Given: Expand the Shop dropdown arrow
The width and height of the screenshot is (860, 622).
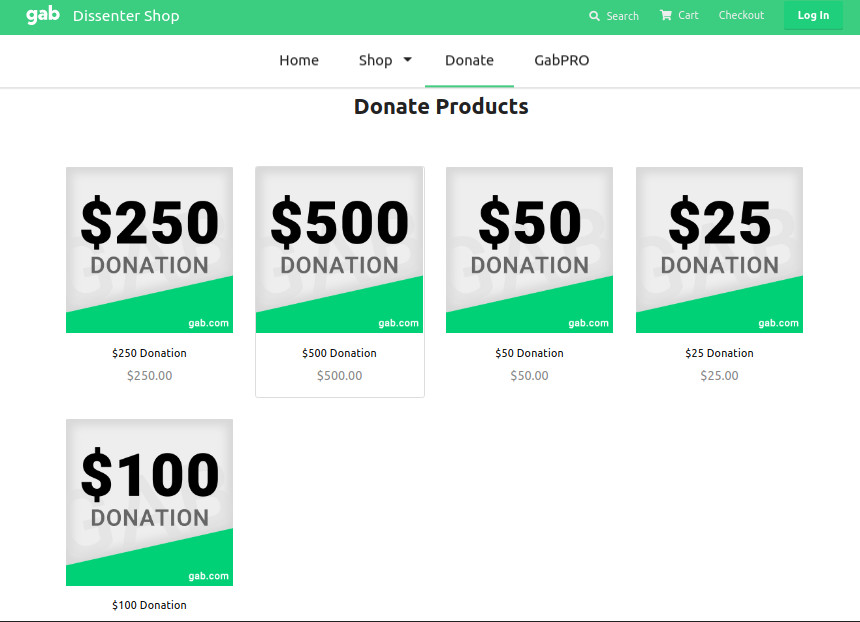Looking at the screenshot, I should click(408, 60).
